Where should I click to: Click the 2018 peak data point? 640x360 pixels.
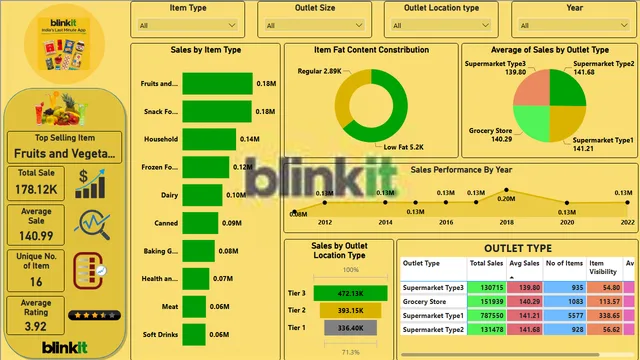pos(506,190)
